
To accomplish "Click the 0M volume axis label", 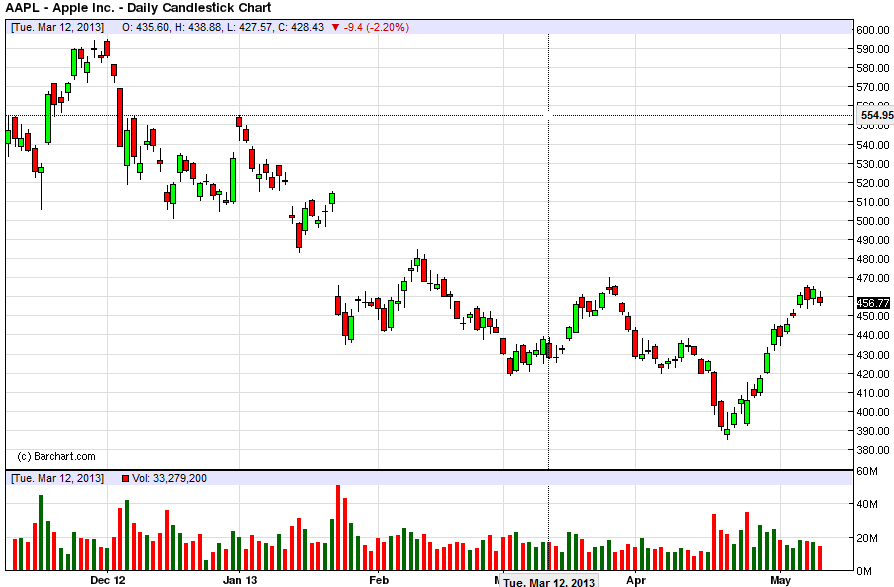I will click(863, 570).
